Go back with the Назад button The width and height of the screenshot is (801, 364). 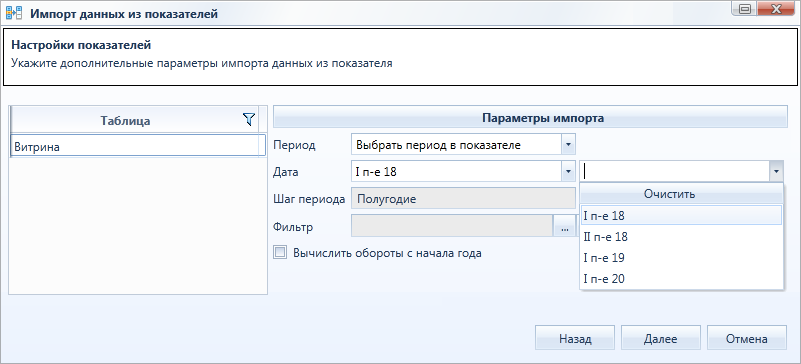tap(575, 338)
